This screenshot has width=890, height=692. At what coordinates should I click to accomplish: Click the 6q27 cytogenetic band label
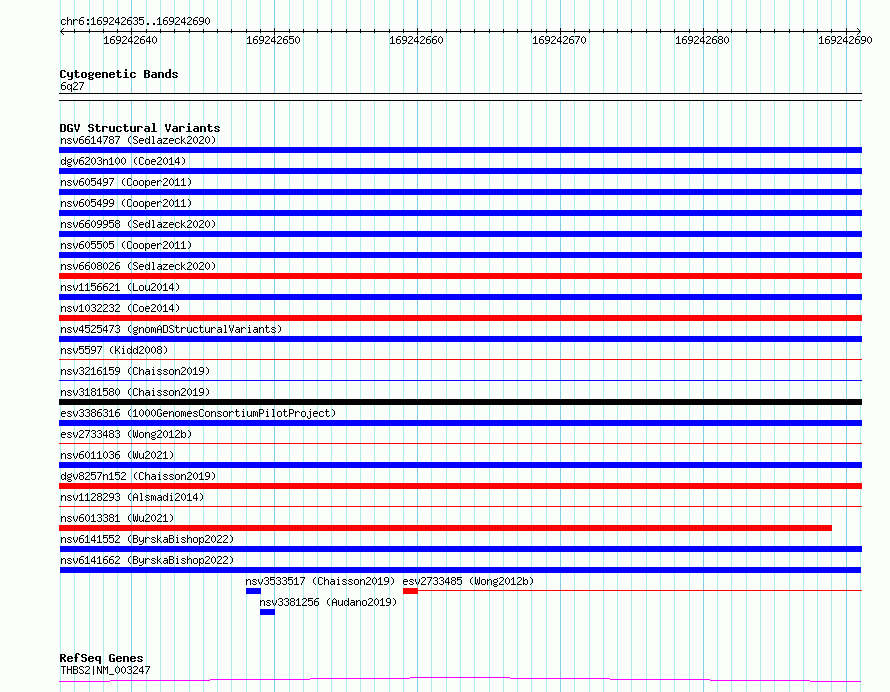[72, 86]
